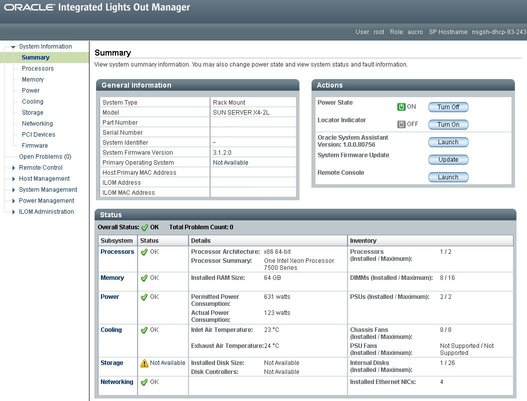
Task: Click the Storage warning triangle icon
Action: tap(144, 363)
